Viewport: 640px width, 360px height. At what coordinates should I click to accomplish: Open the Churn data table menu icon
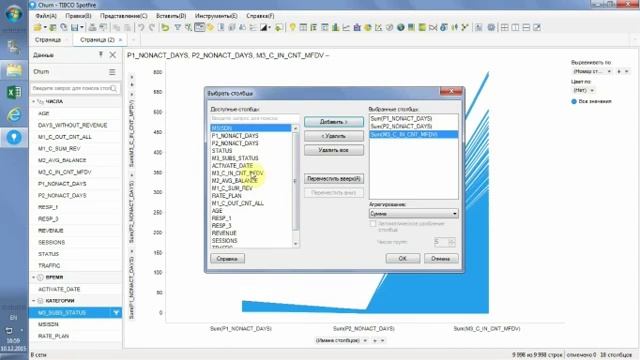(x=112, y=72)
